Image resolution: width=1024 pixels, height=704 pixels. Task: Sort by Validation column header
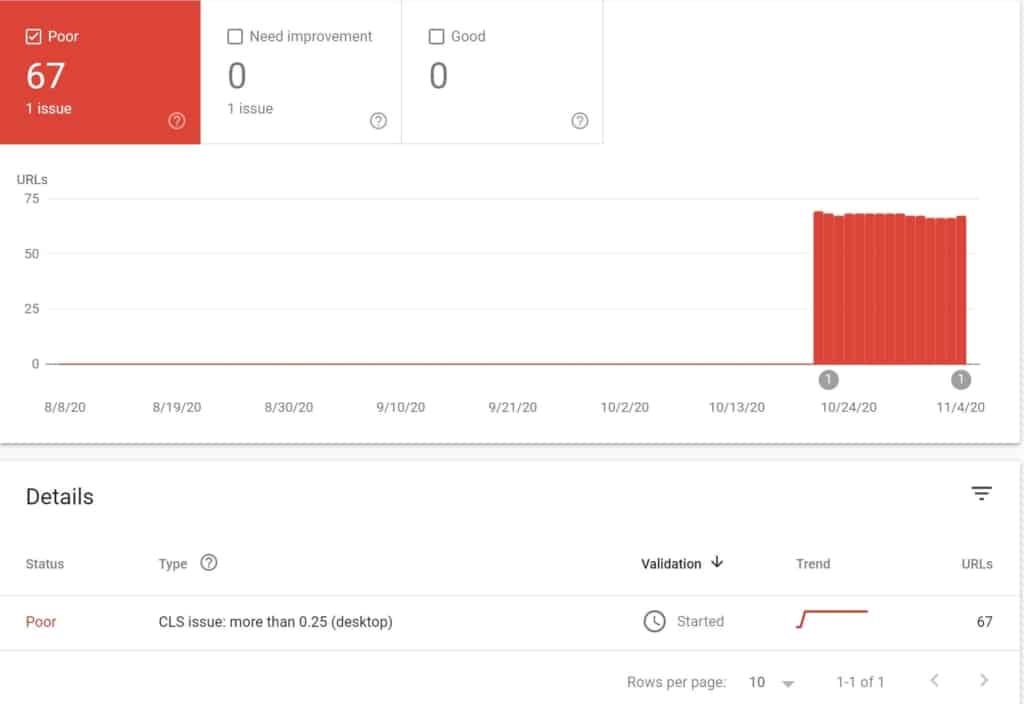671,564
